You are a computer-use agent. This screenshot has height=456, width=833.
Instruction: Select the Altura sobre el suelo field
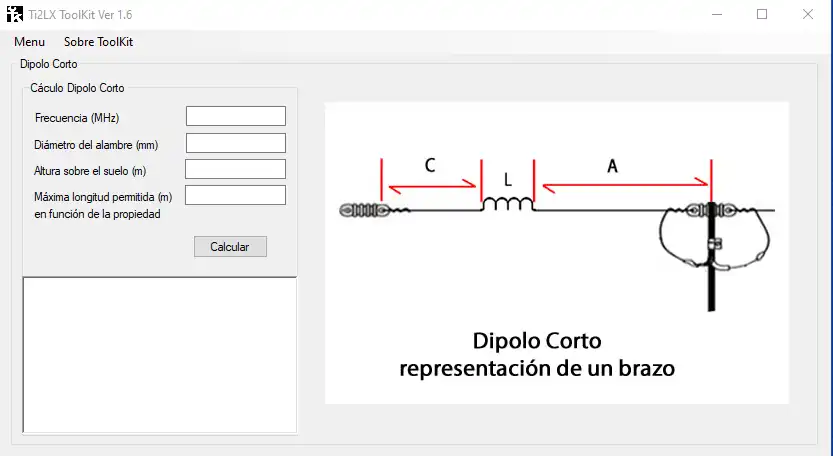click(235, 169)
